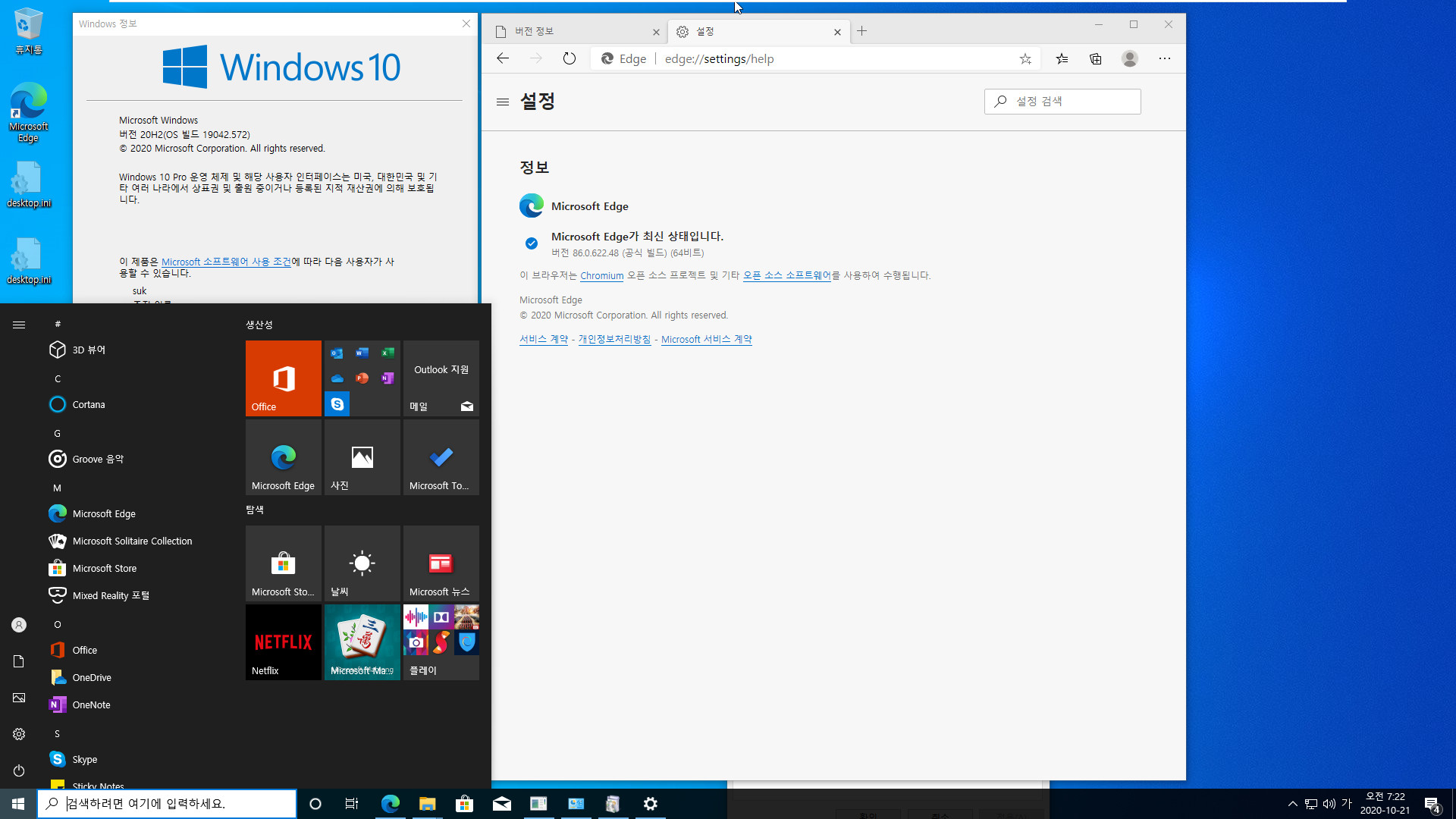Screen dimensions: 1456x819
Task: Open Cortana circle on taskbar
Action: point(315,804)
